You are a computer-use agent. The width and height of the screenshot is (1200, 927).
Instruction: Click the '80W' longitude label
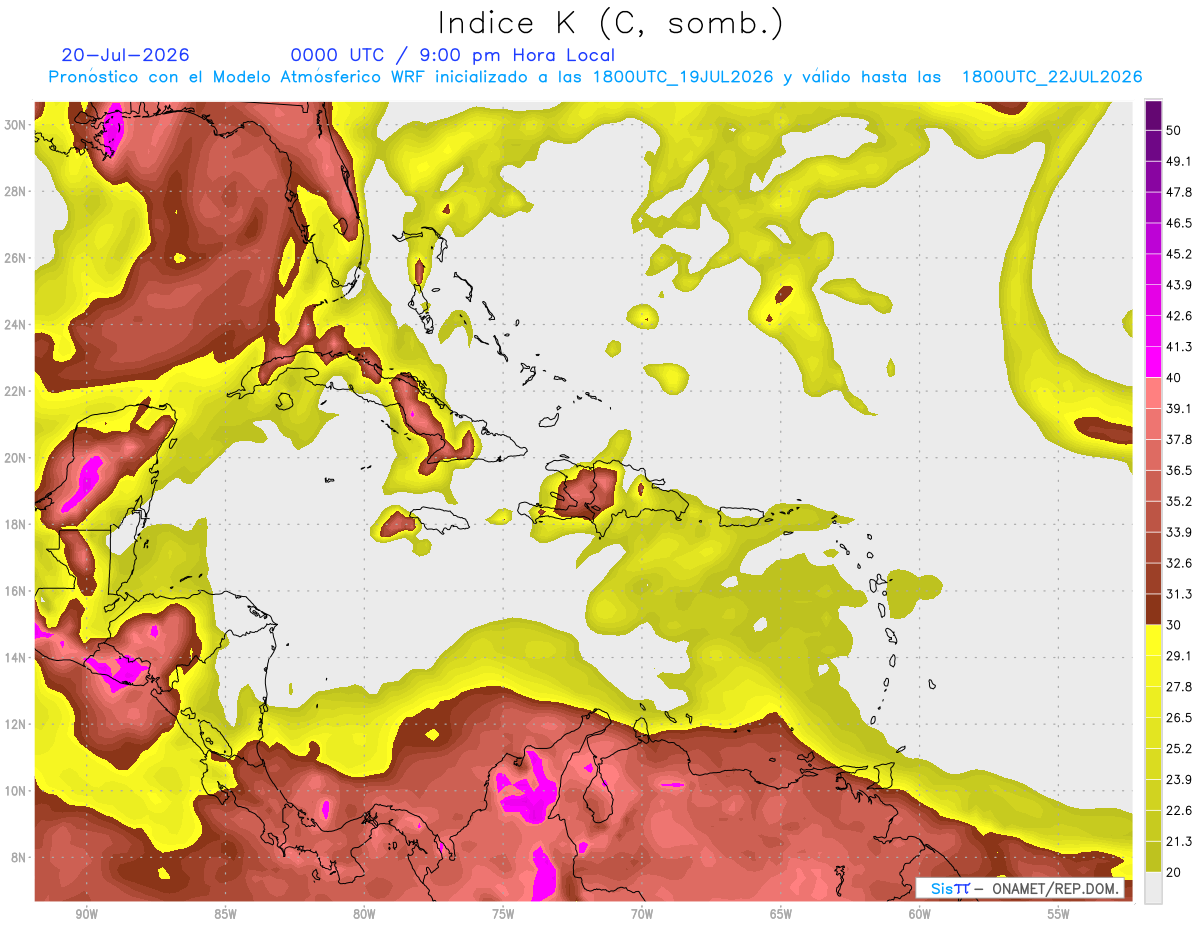click(x=364, y=914)
